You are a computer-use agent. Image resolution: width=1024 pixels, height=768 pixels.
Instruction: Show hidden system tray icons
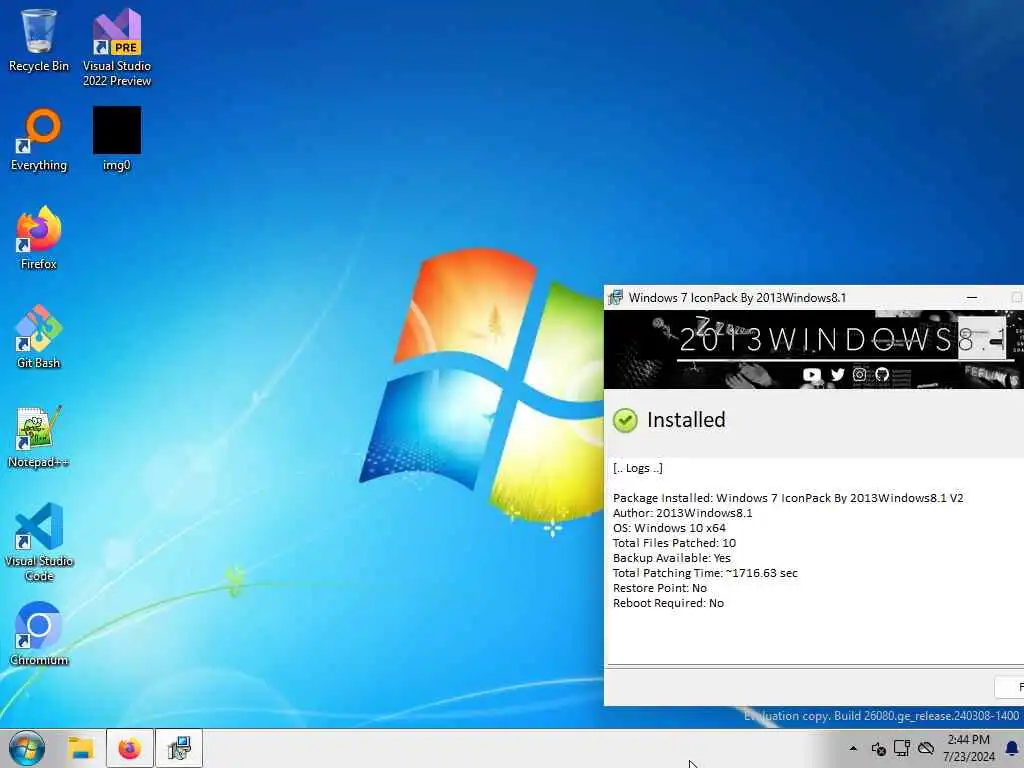pyautogui.click(x=853, y=748)
